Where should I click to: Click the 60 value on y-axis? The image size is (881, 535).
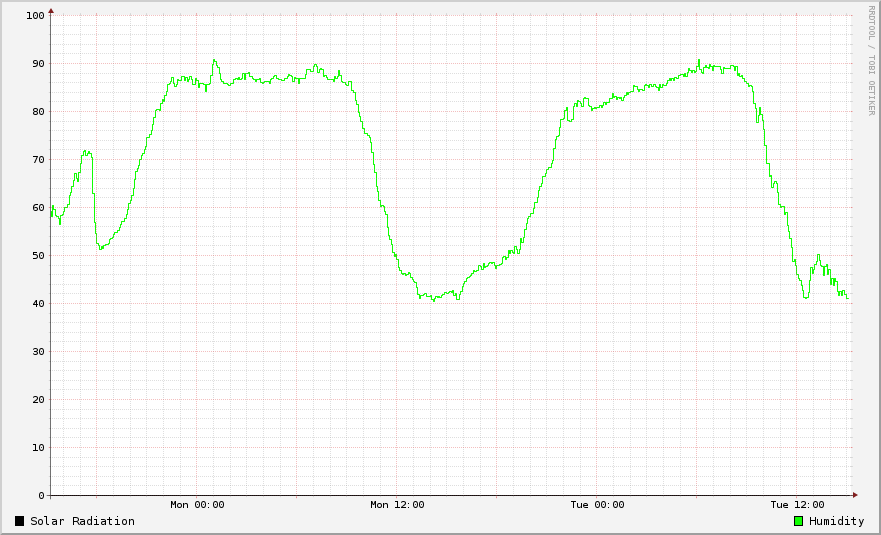38,208
